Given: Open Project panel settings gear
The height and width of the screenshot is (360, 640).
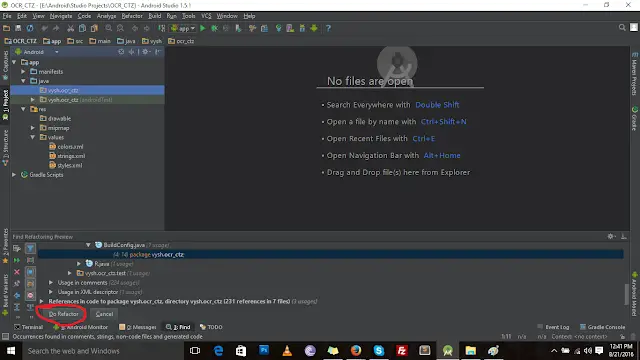Looking at the screenshot, I should pos(145,52).
